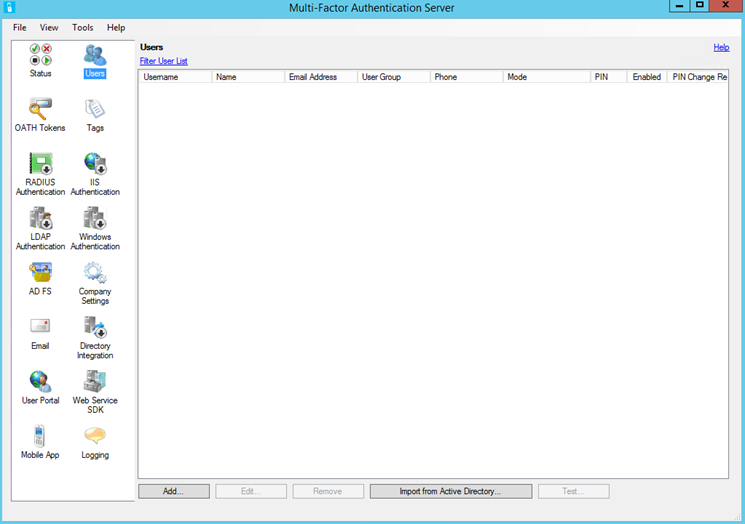Screen dimensions: 745x524
Task: Sort by PIN Change Re column header
Action: coord(697,77)
